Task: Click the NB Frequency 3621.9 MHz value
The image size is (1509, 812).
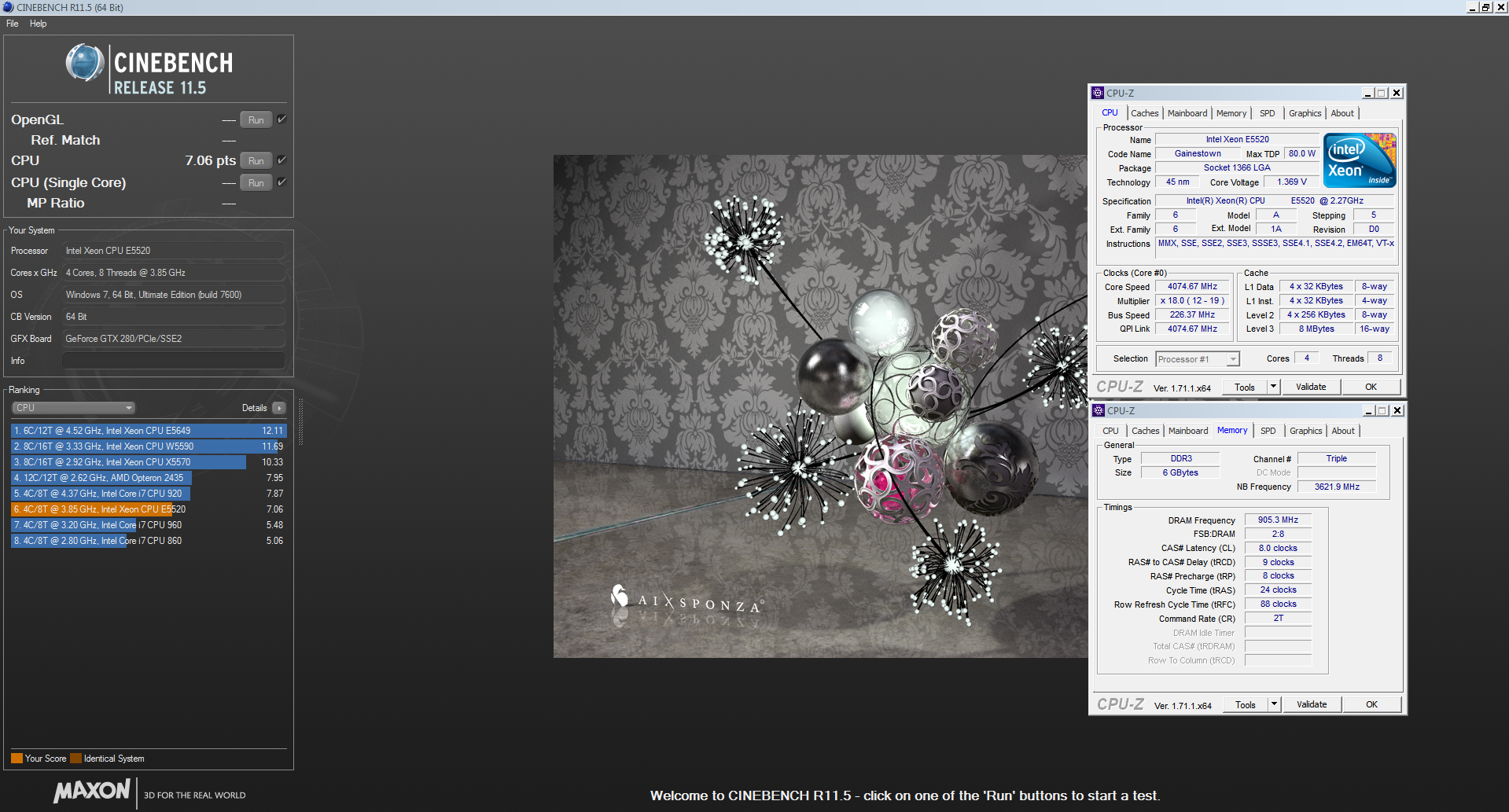Action: point(1337,487)
